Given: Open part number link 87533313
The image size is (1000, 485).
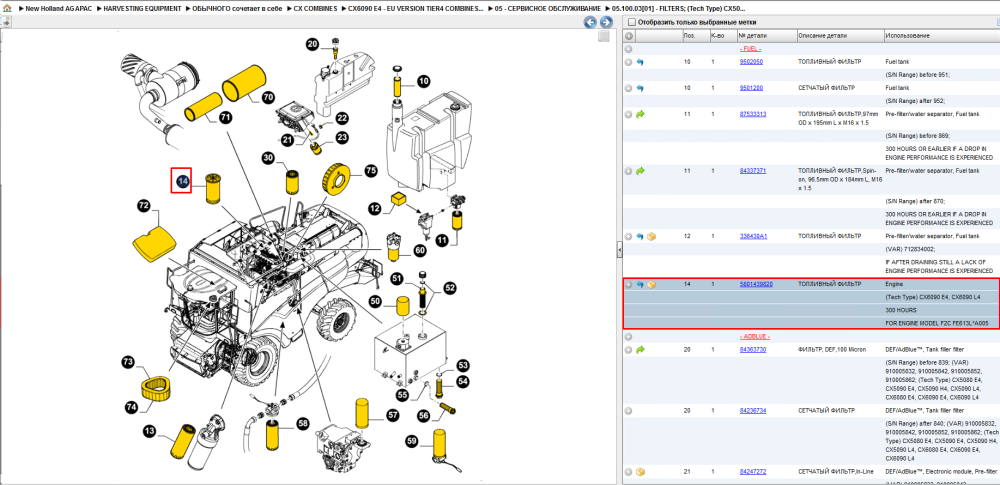Looking at the screenshot, I should 753,114.
